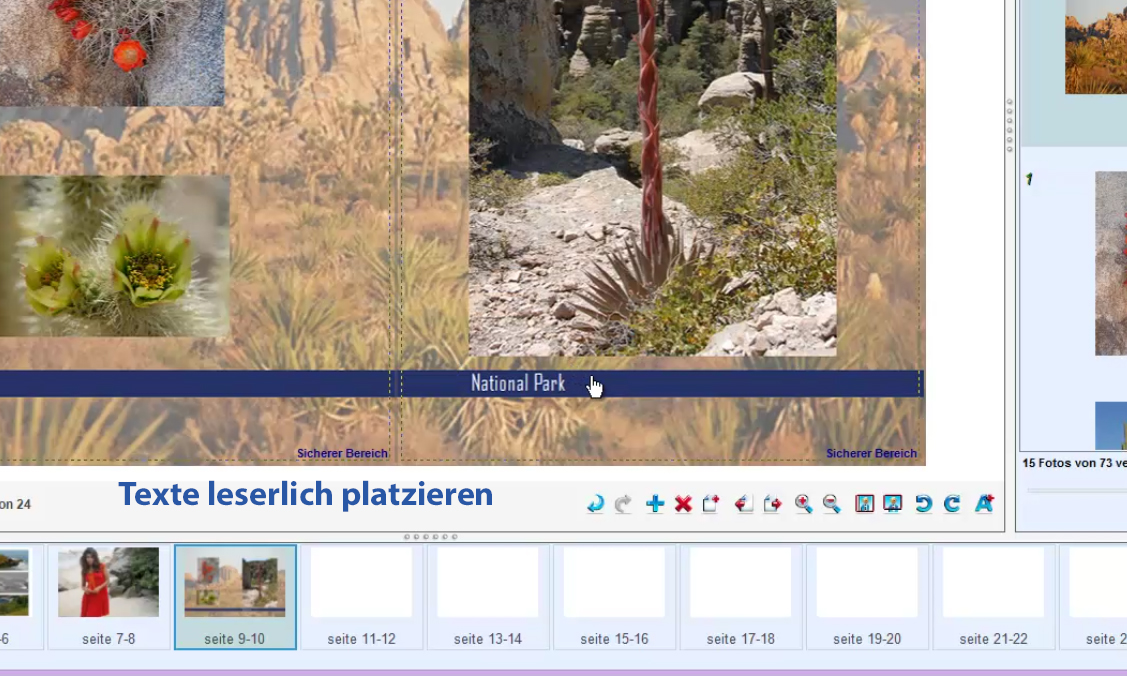Viewport: 1127px width, 676px height.
Task: Rotate right with the clockwise arrow icon
Action: (x=952, y=504)
